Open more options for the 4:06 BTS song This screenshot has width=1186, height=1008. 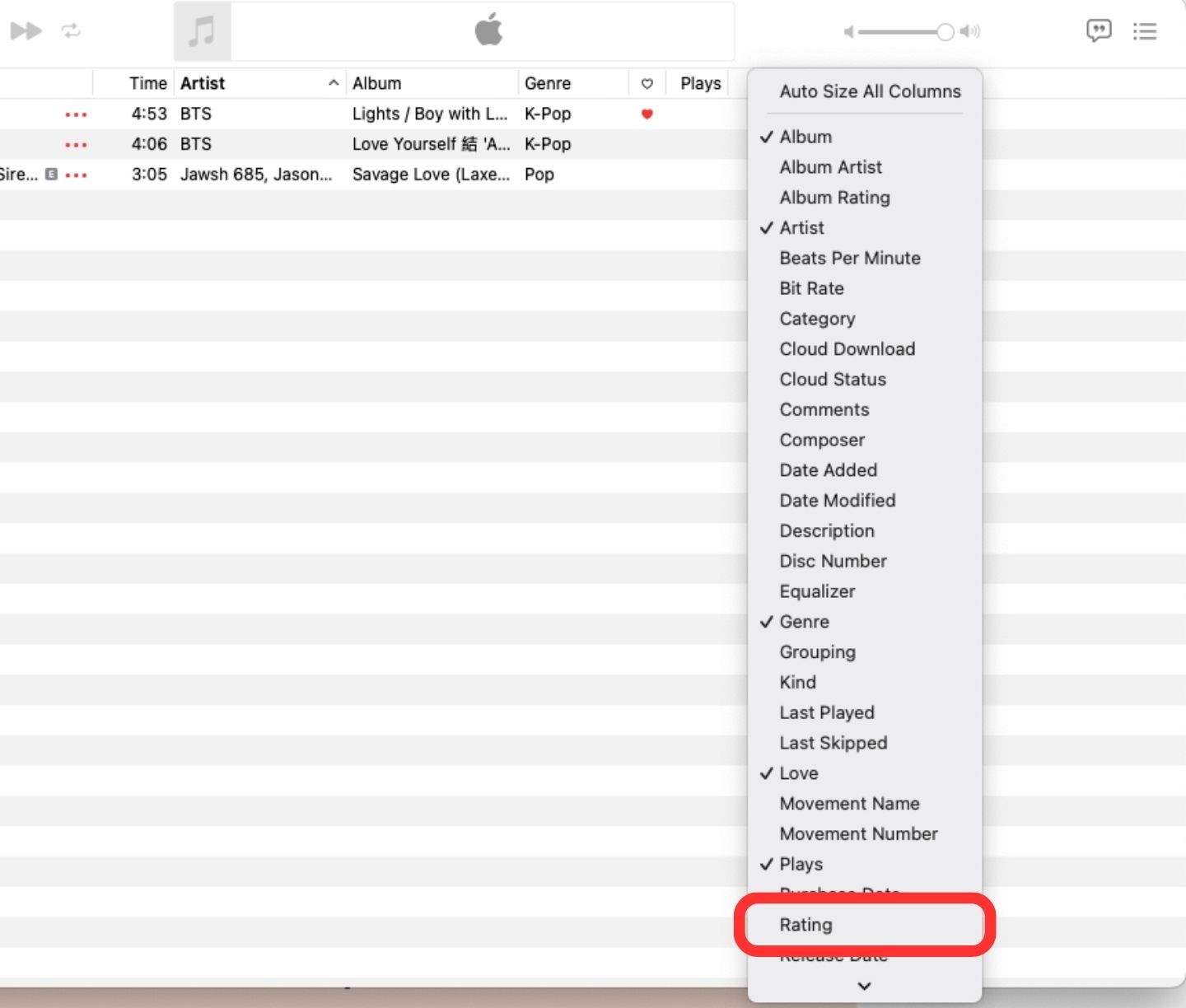point(76,145)
